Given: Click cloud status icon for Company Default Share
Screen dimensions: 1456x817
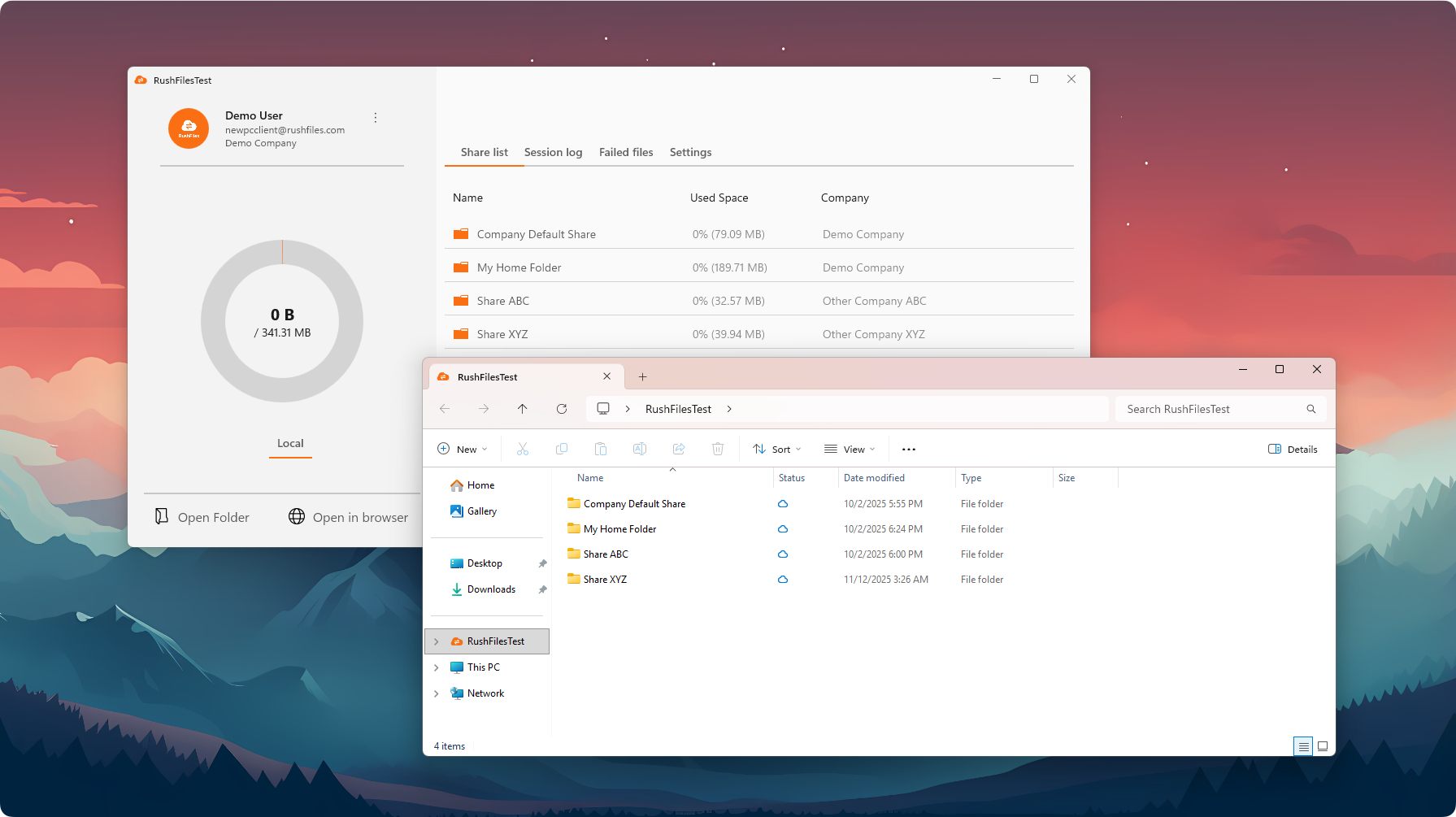Looking at the screenshot, I should pyautogui.click(x=783, y=504).
